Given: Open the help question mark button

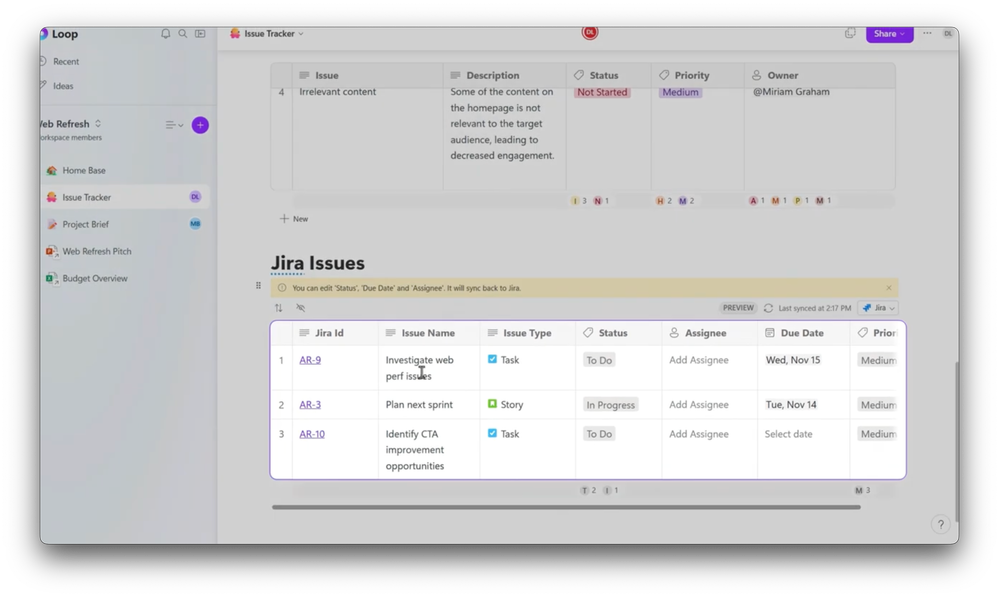Looking at the screenshot, I should coord(940,524).
